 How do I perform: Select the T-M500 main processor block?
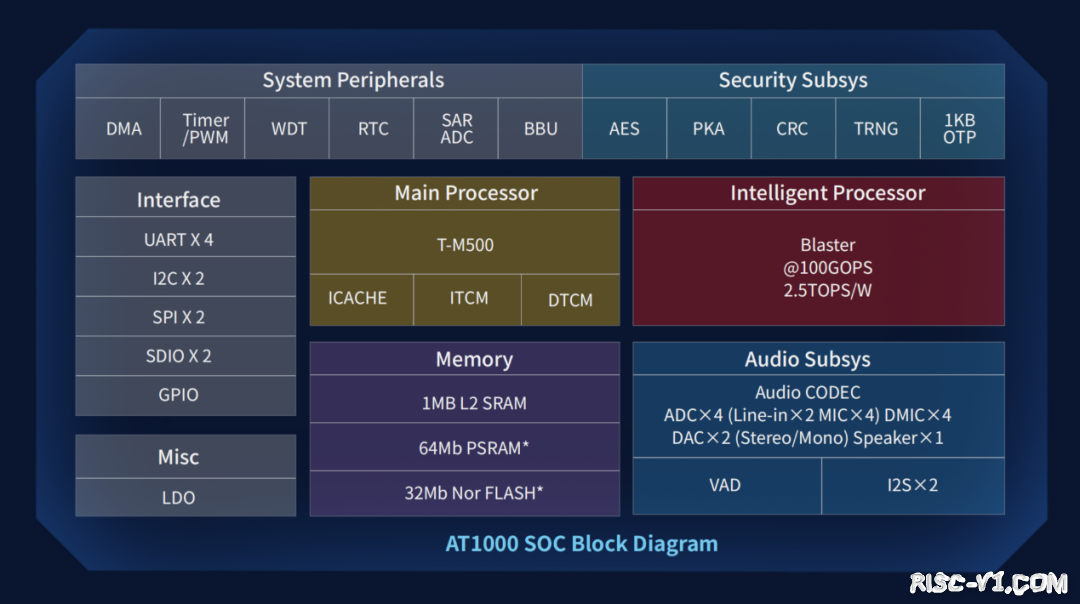464,244
